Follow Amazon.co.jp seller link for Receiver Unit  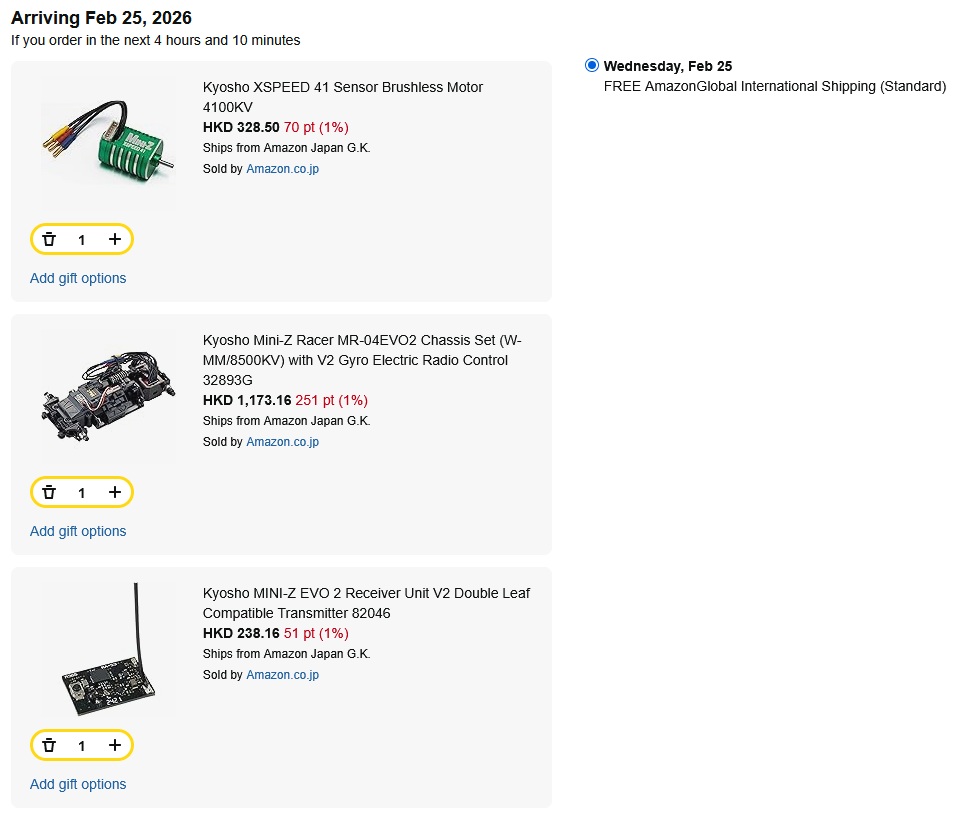(282, 675)
